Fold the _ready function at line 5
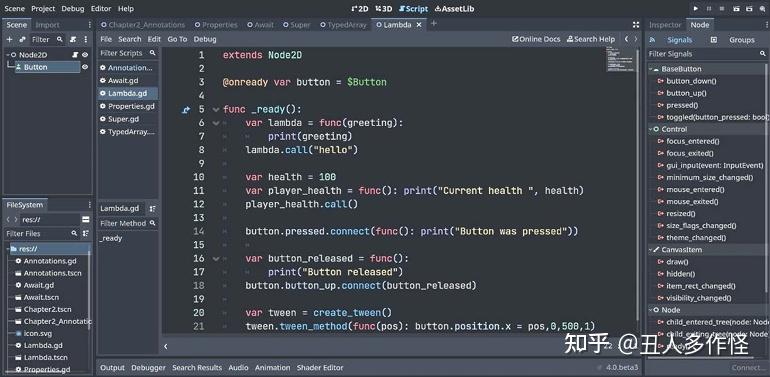Screen dimensions: 770x377 pyautogui.click(x=216, y=109)
